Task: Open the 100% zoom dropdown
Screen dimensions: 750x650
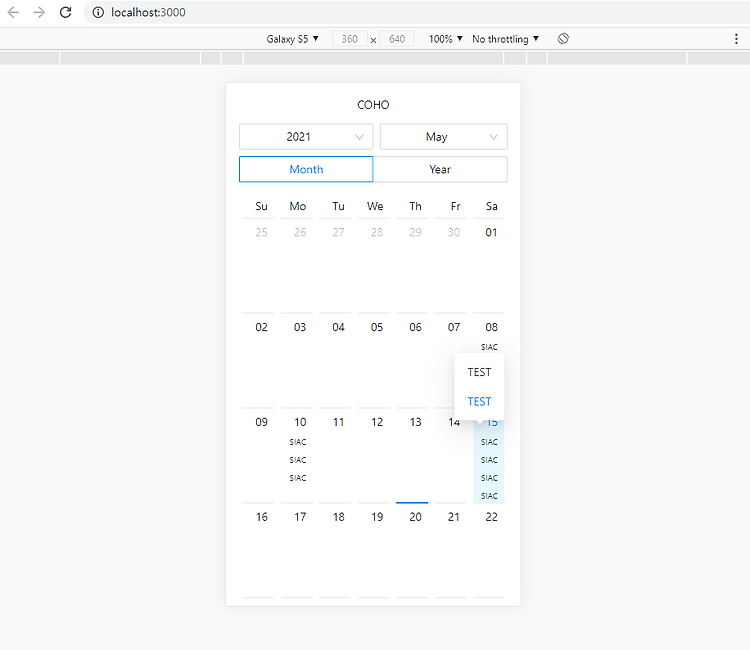Action: coord(445,39)
